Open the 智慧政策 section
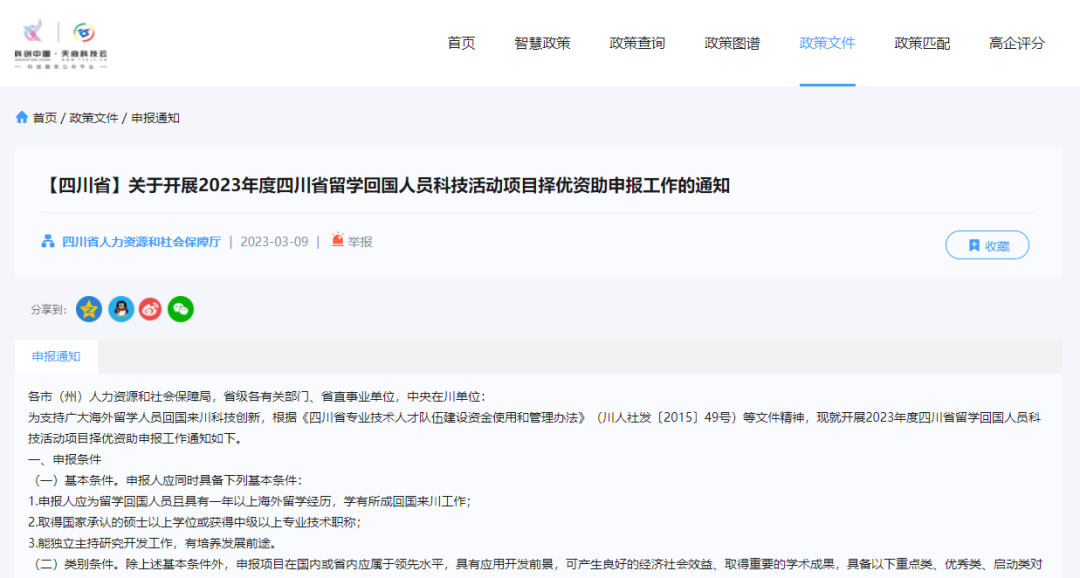This screenshot has width=1080, height=578. (x=540, y=43)
